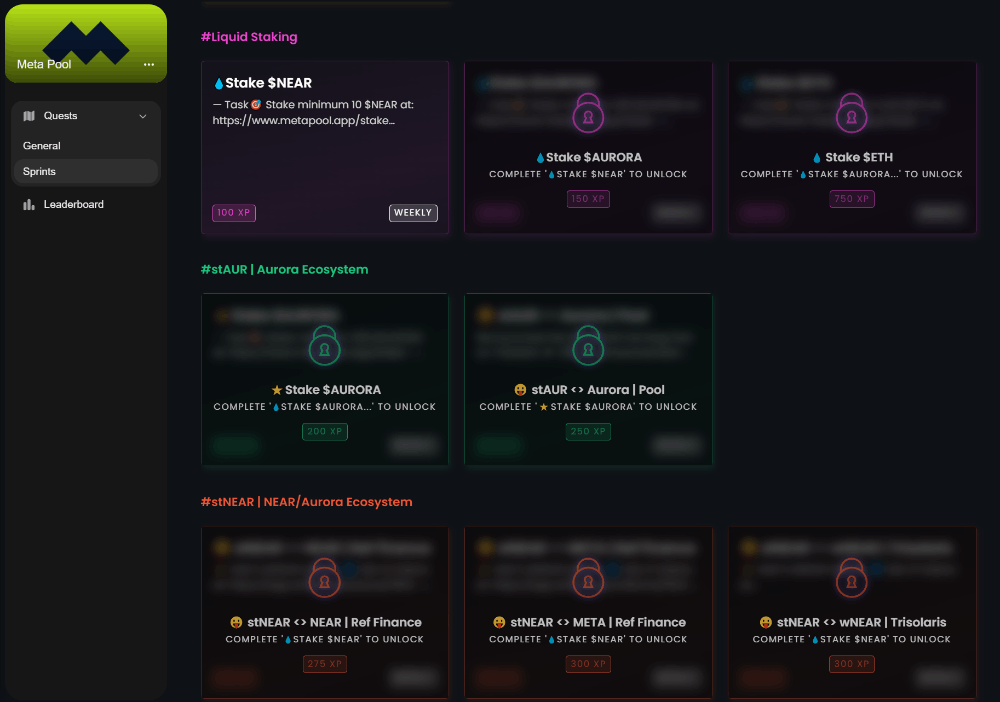Open the three-dot menu beside Meta Pool
The image size is (1000, 702).
pyautogui.click(x=149, y=64)
